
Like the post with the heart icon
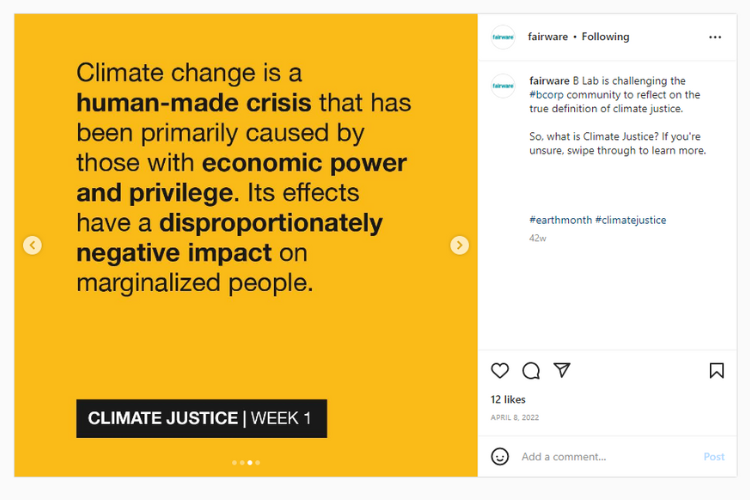tap(500, 370)
